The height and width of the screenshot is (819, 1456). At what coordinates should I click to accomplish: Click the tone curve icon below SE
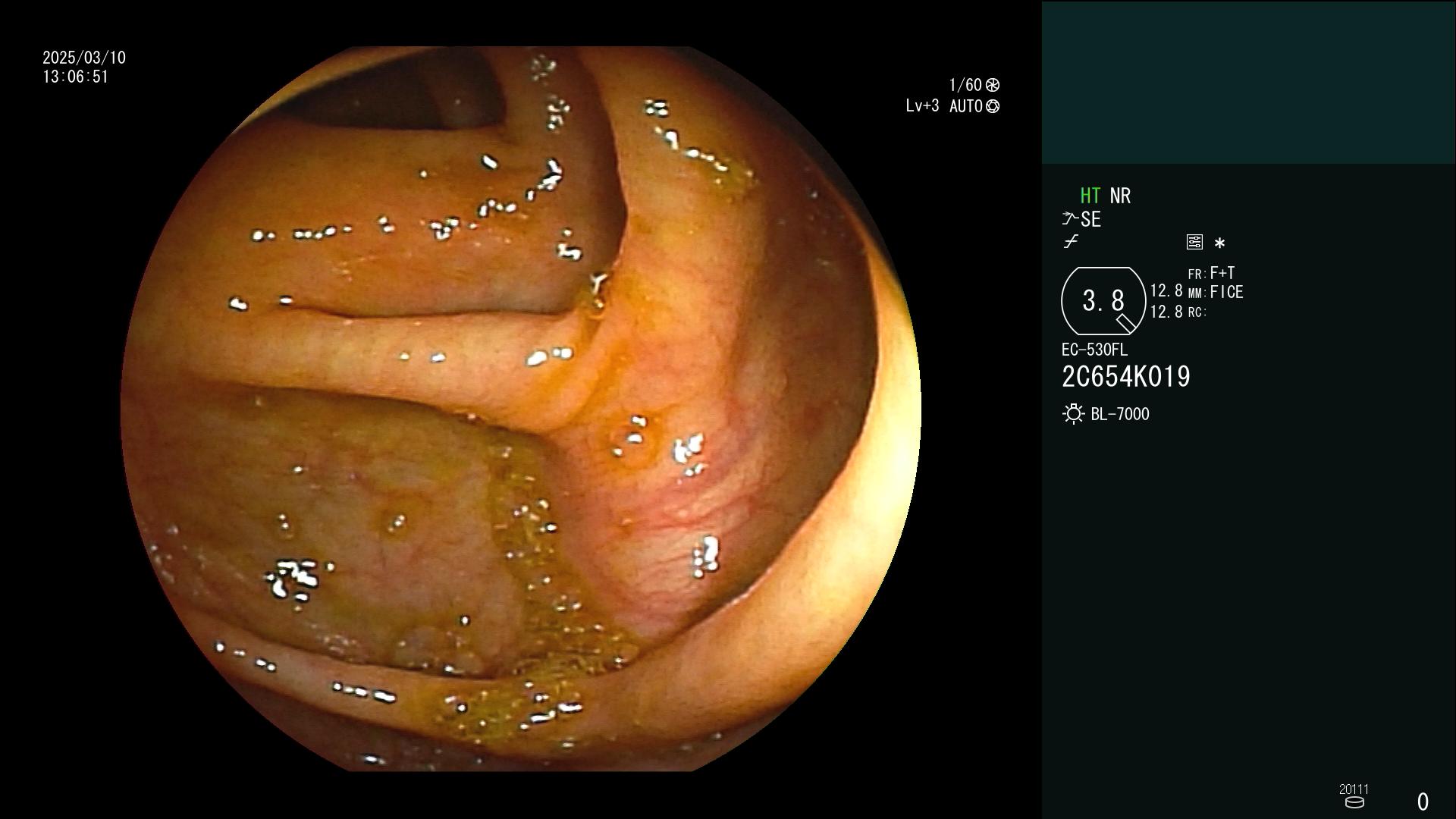(x=1071, y=242)
